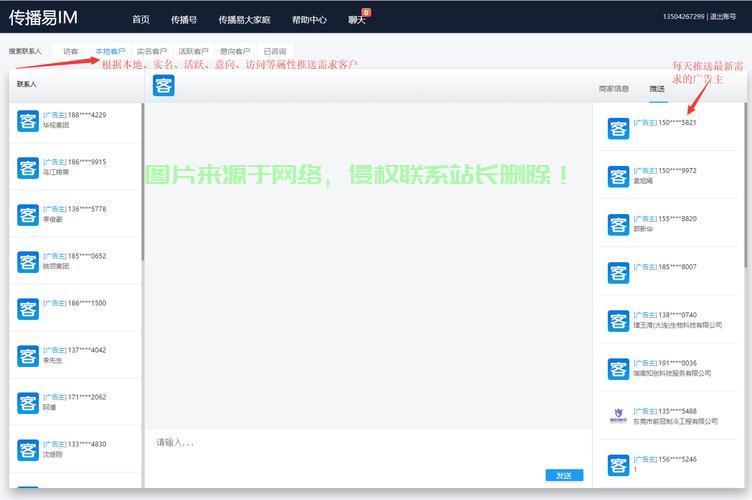Select the 136****5778 contact avatar

coord(28,215)
